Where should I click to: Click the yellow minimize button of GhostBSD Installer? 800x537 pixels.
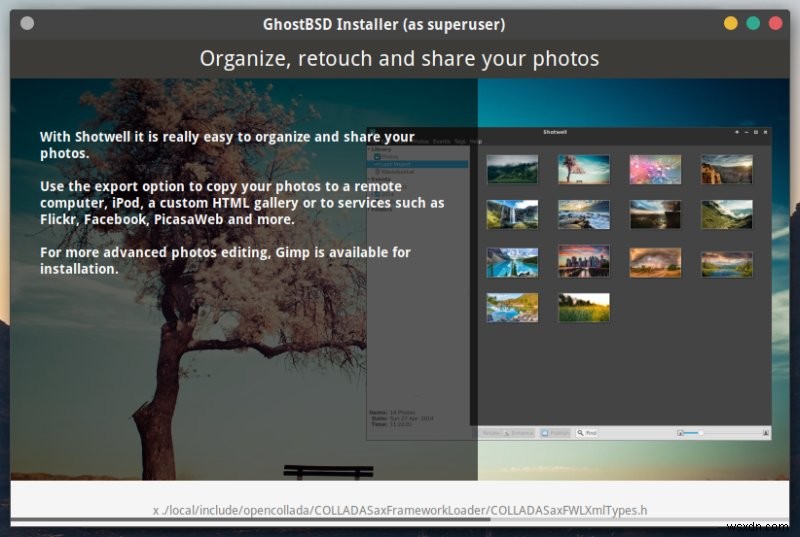coord(730,23)
